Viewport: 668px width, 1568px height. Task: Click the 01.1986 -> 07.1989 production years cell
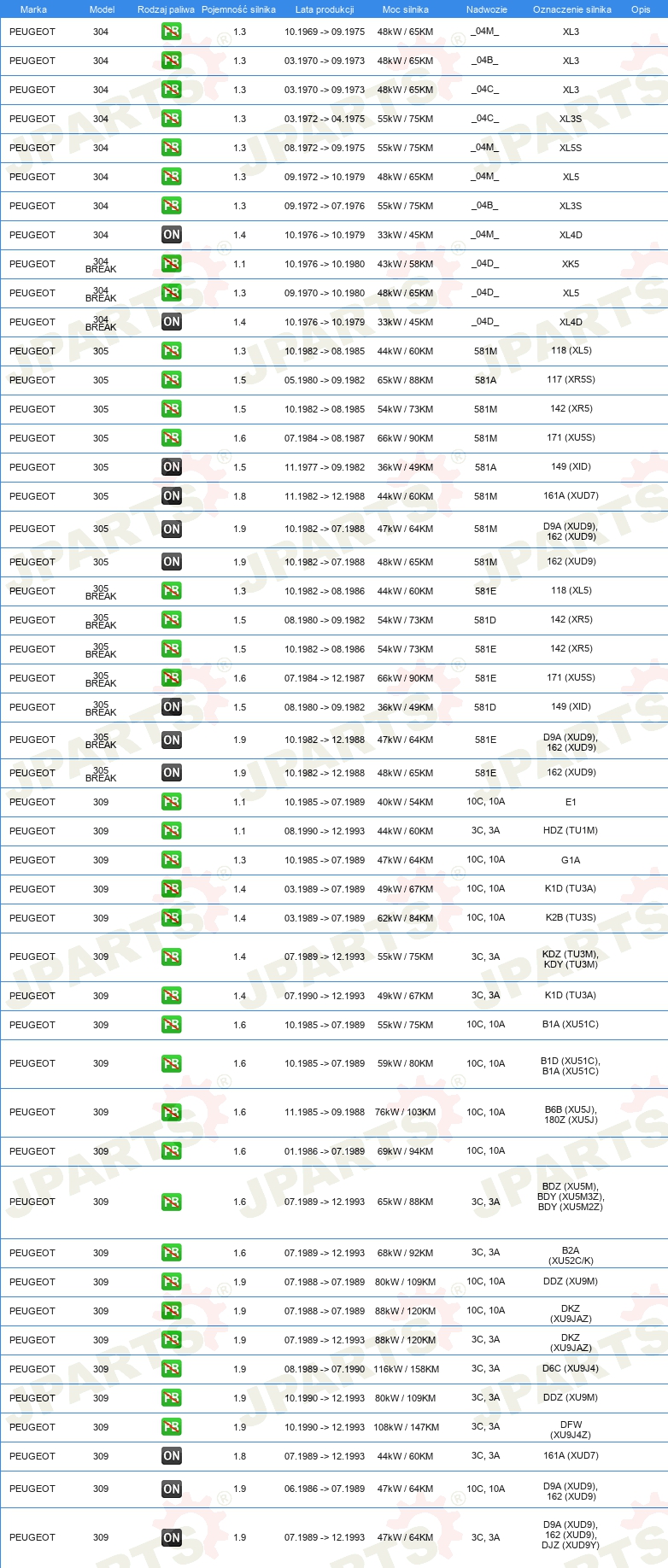tap(325, 1151)
